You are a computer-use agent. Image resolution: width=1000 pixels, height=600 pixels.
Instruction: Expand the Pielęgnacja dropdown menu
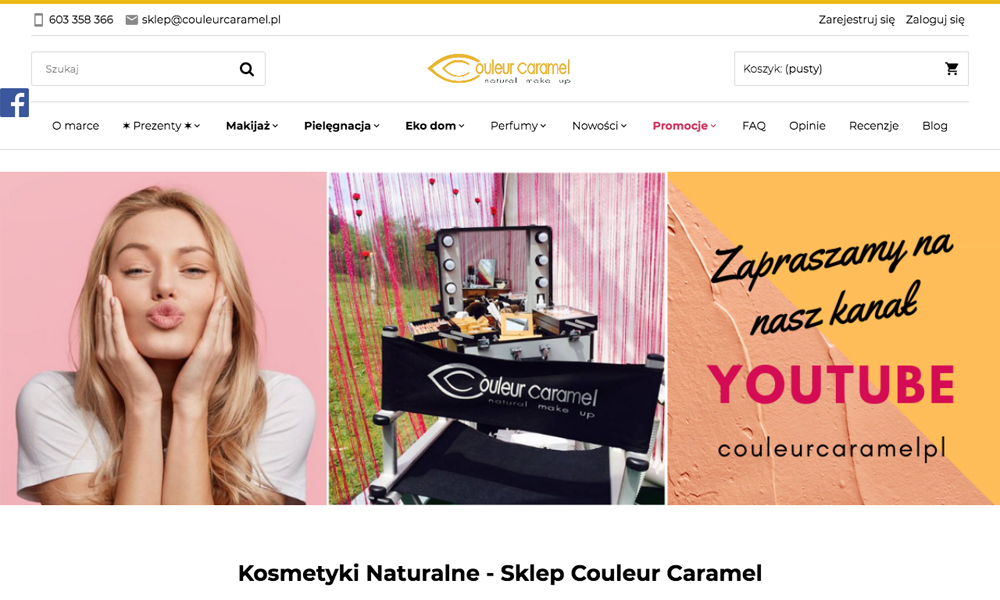pyautogui.click(x=342, y=126)
